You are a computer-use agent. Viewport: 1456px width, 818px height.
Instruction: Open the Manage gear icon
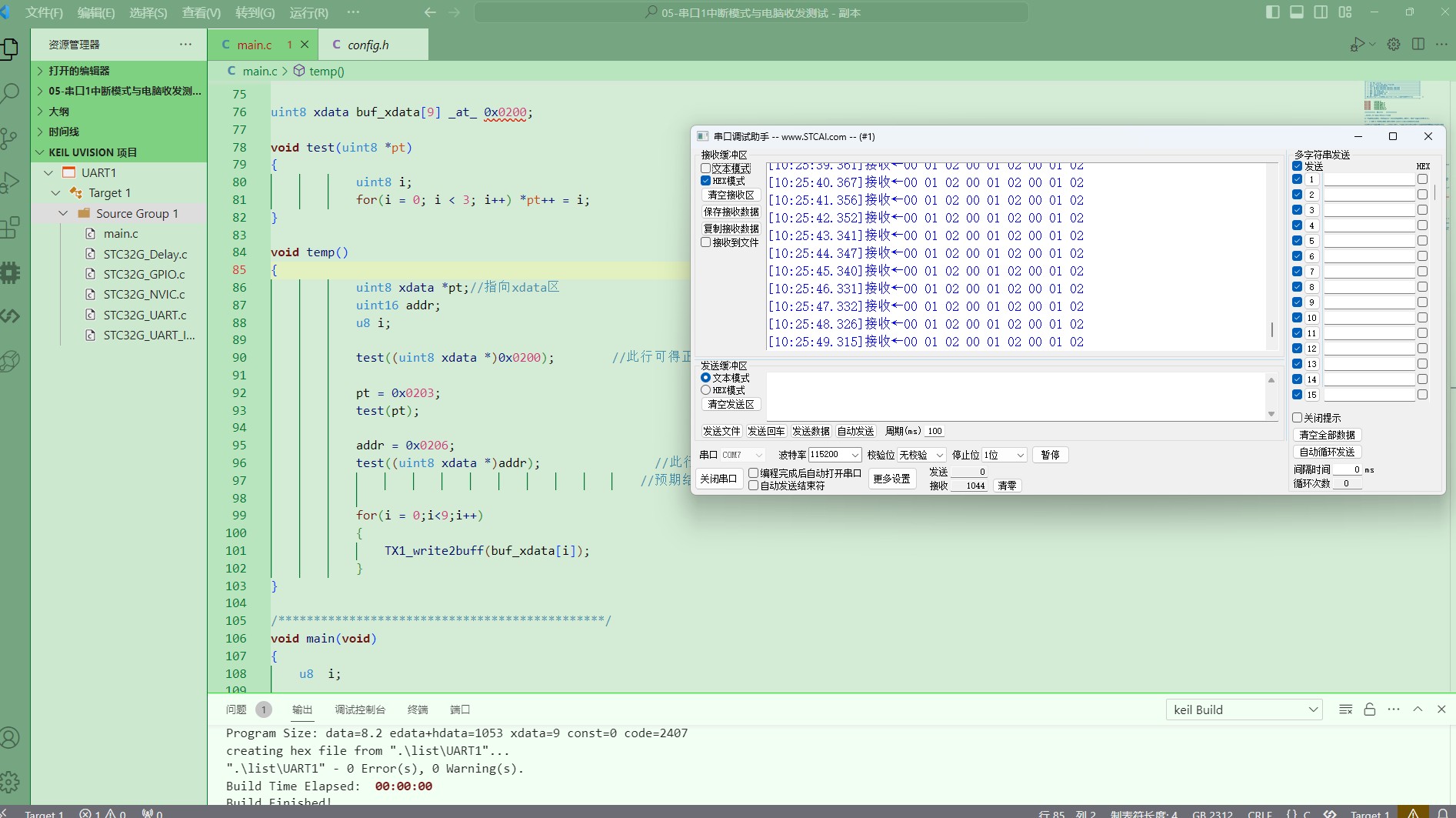(x=10, y=783)
